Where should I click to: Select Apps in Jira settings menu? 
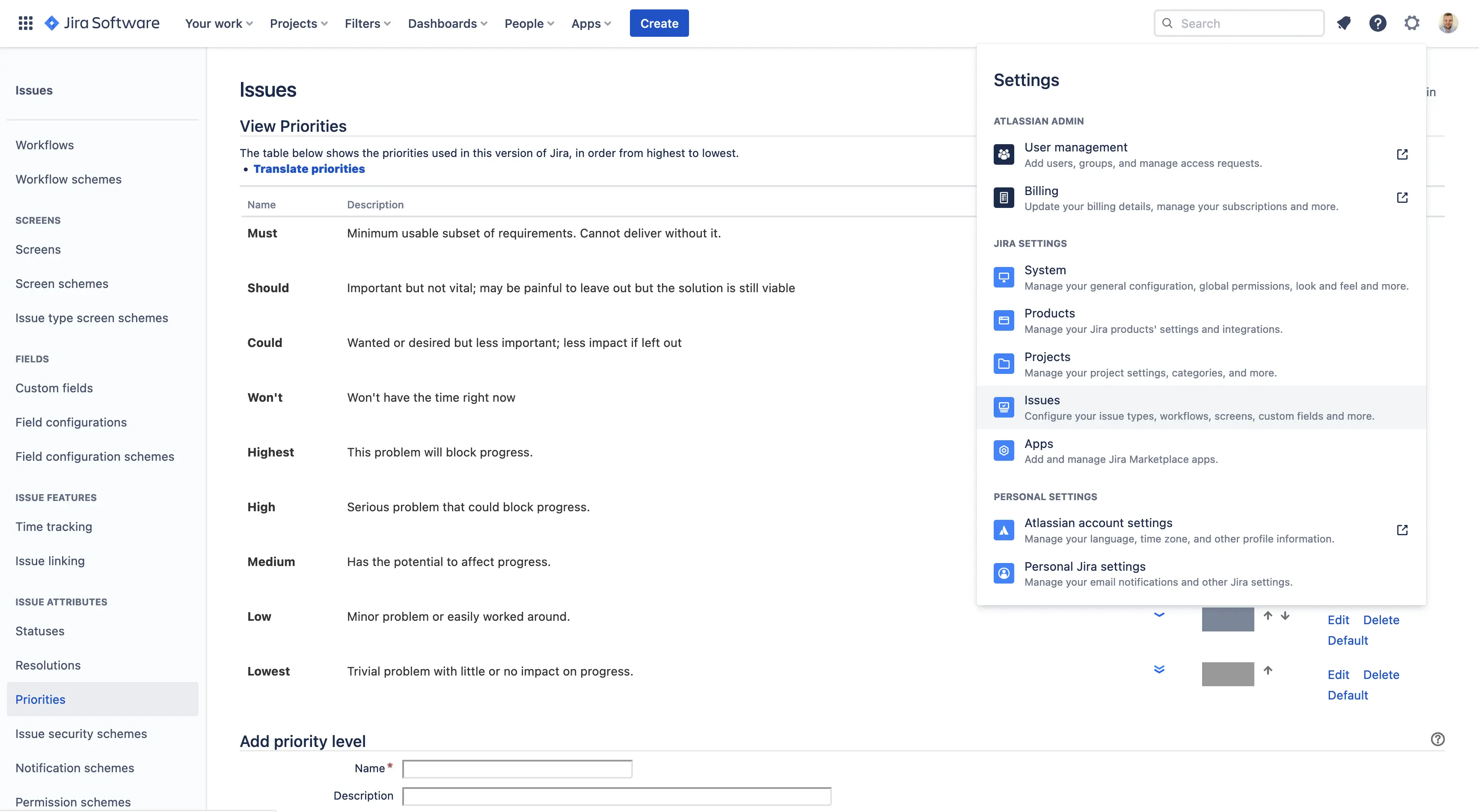point(1201,451)
